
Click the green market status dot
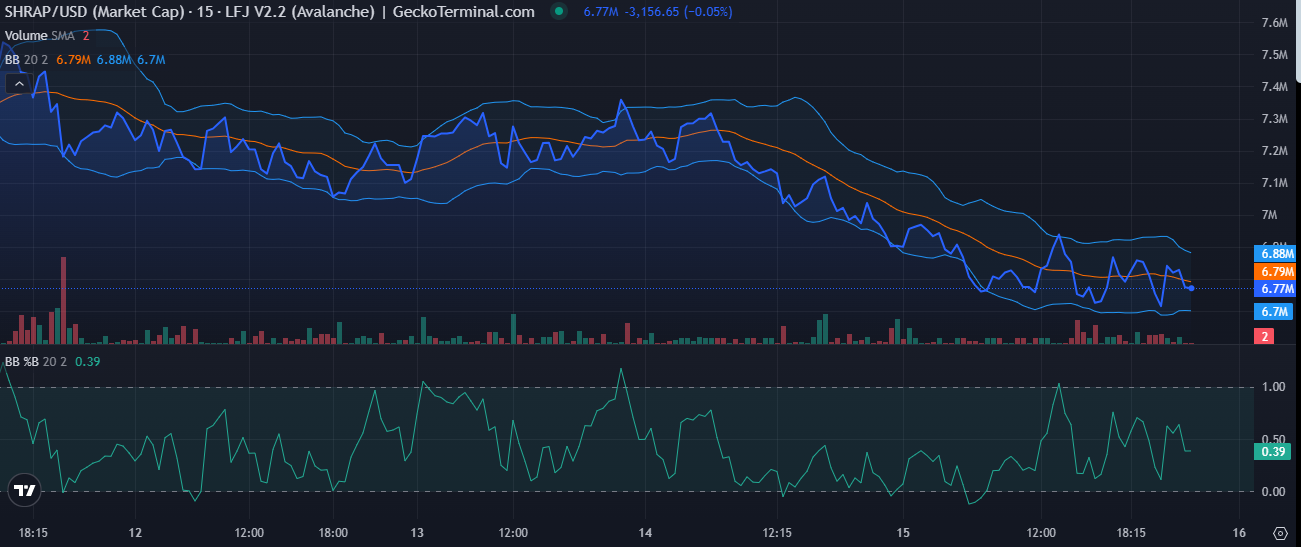tap(560, 12)
